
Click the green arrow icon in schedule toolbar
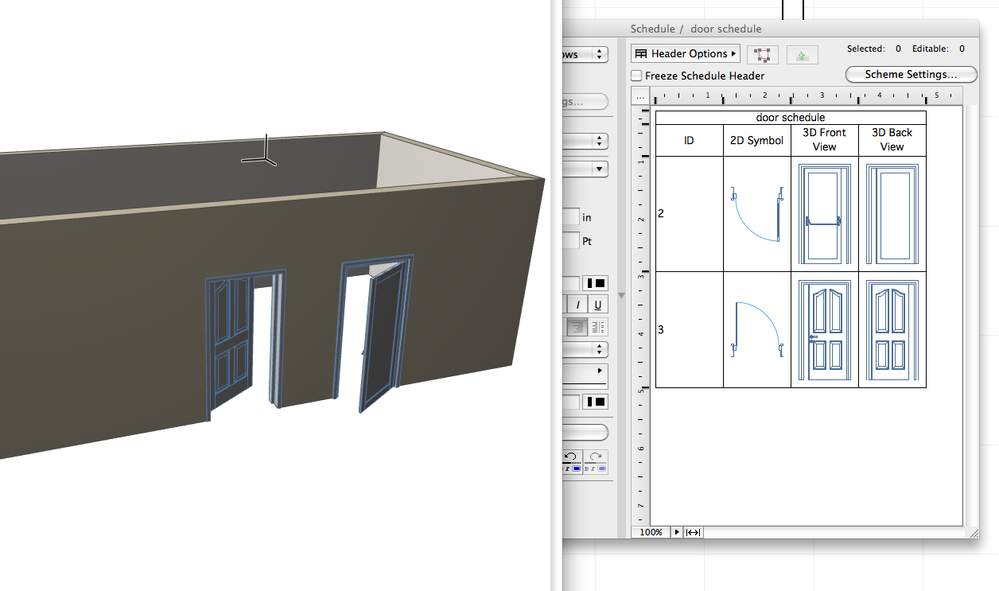[x=802, y=54]
